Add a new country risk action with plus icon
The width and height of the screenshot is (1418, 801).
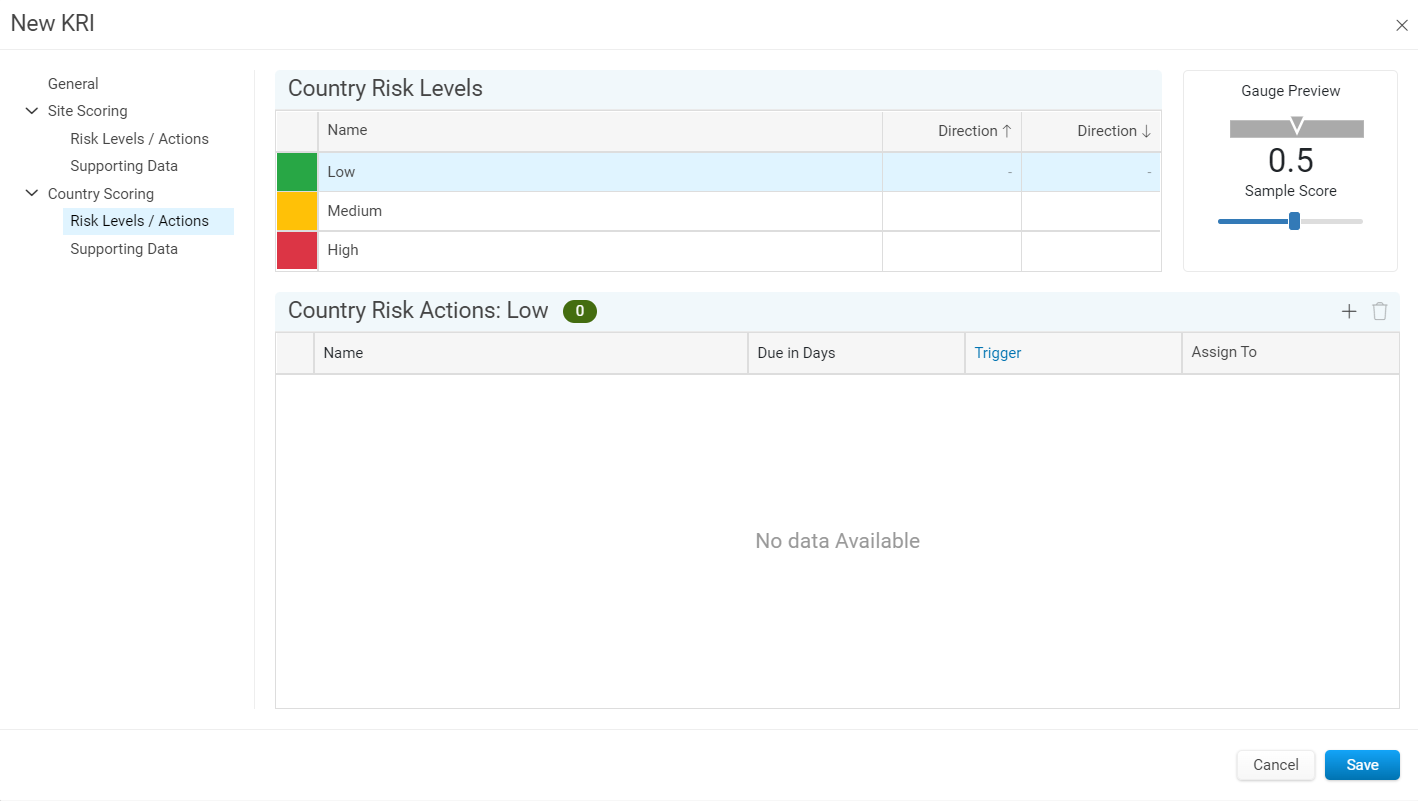pos(1349,311)
